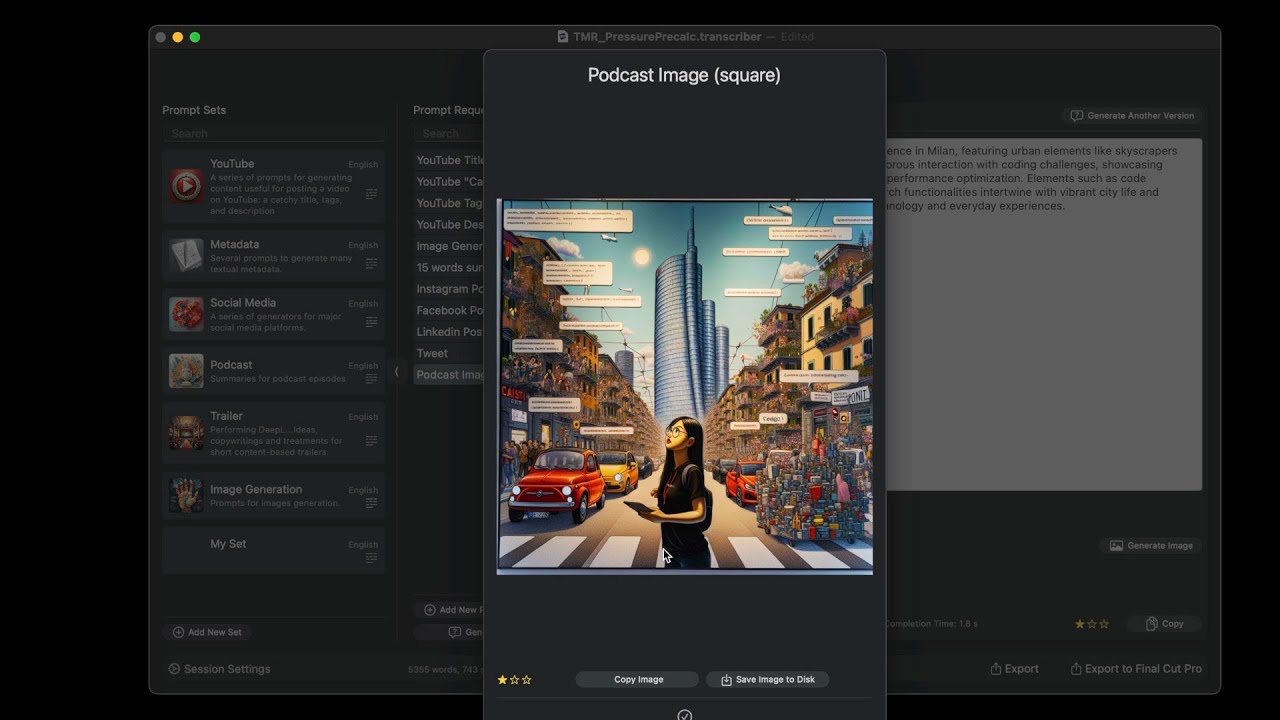Collapse sidebar with the chevron arrow
The height and width of the screenshot is (720, 1280).
point(397,372)
